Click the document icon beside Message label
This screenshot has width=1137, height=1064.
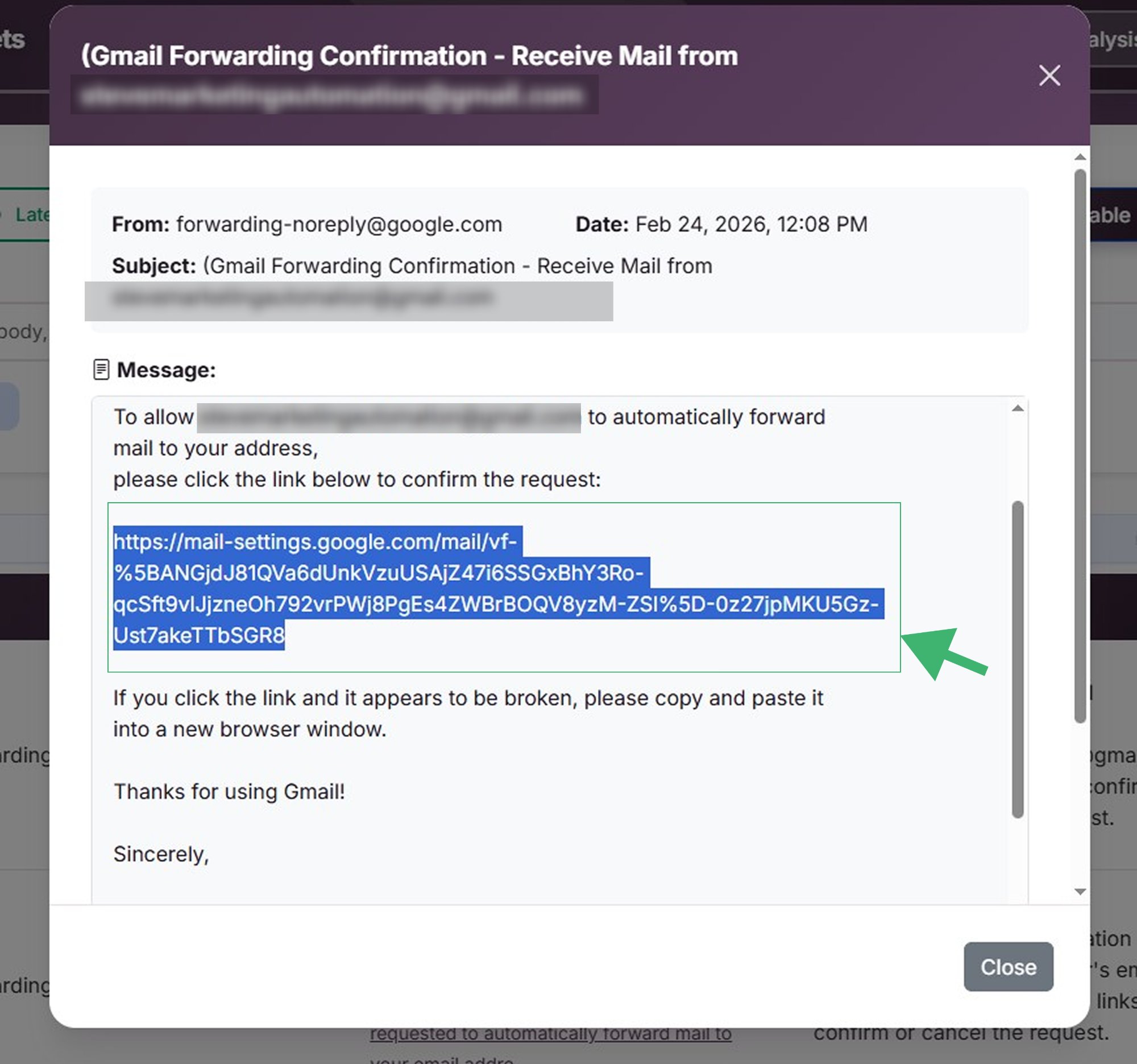(x=101, y=369)
